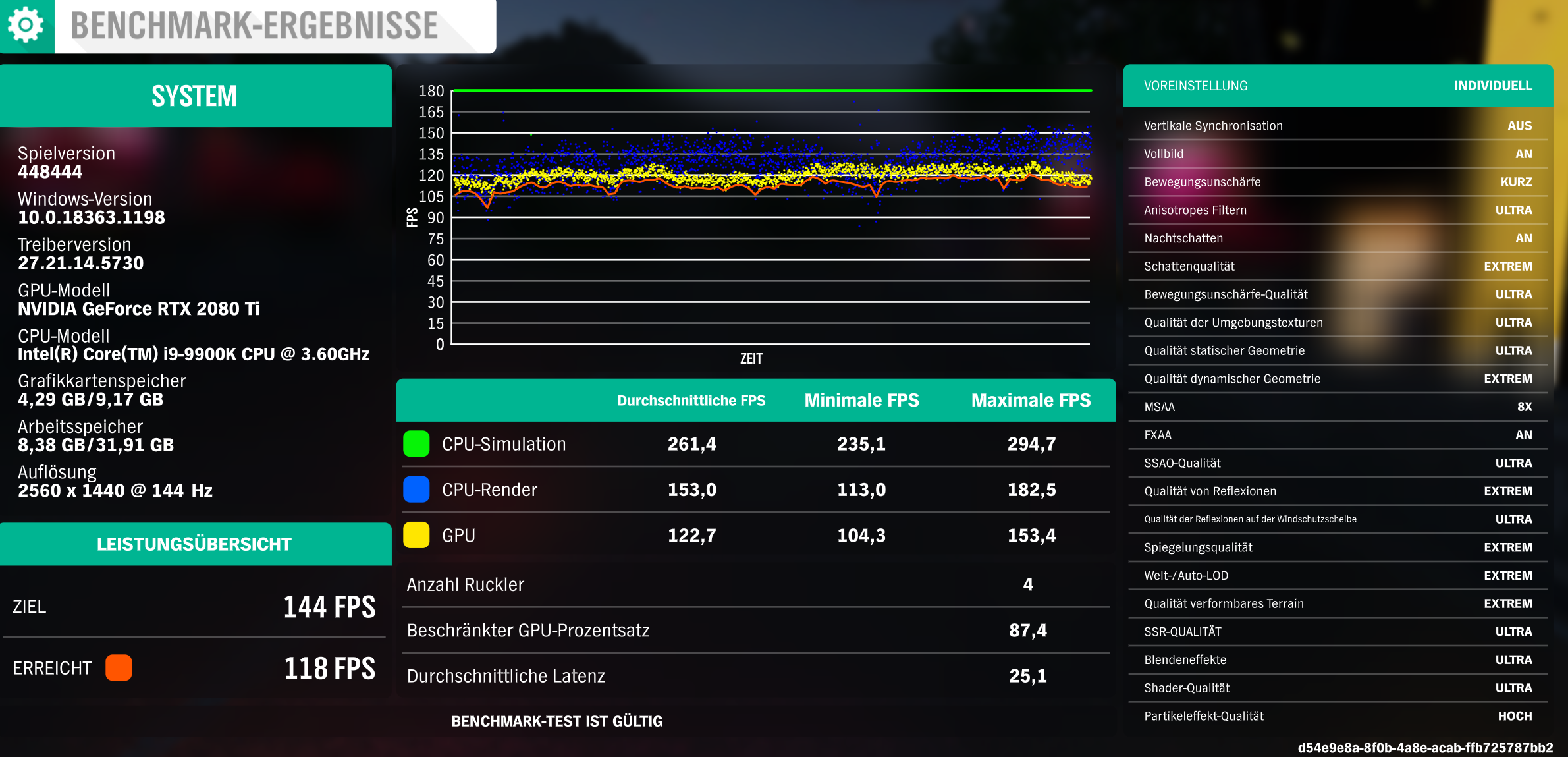Click the Minimale FPS column header
This screenshot has height=757, width=1568.
861,401
